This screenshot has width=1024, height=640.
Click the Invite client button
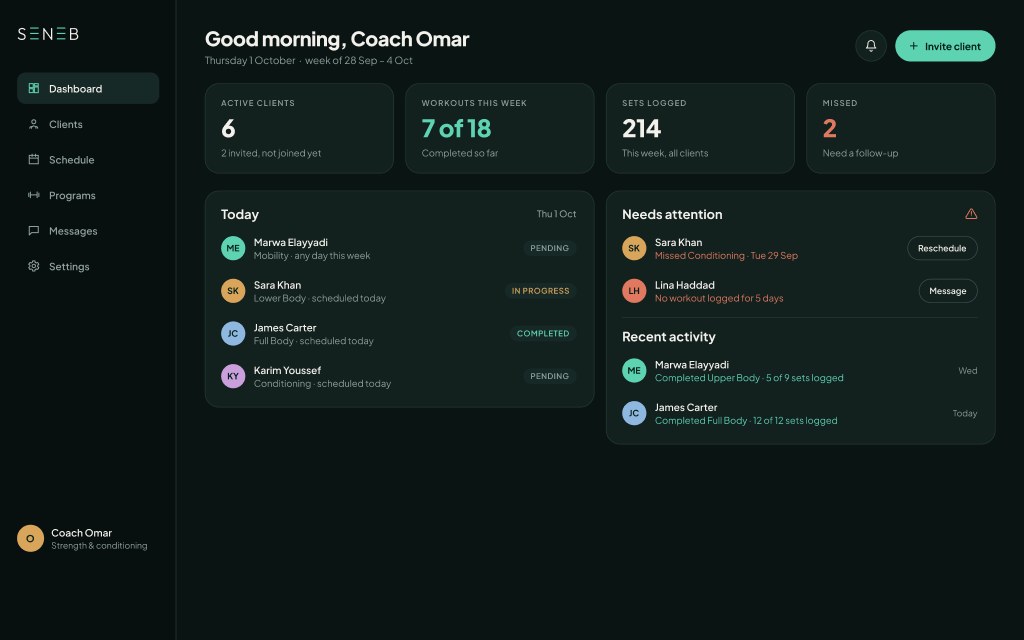point(945,46)
